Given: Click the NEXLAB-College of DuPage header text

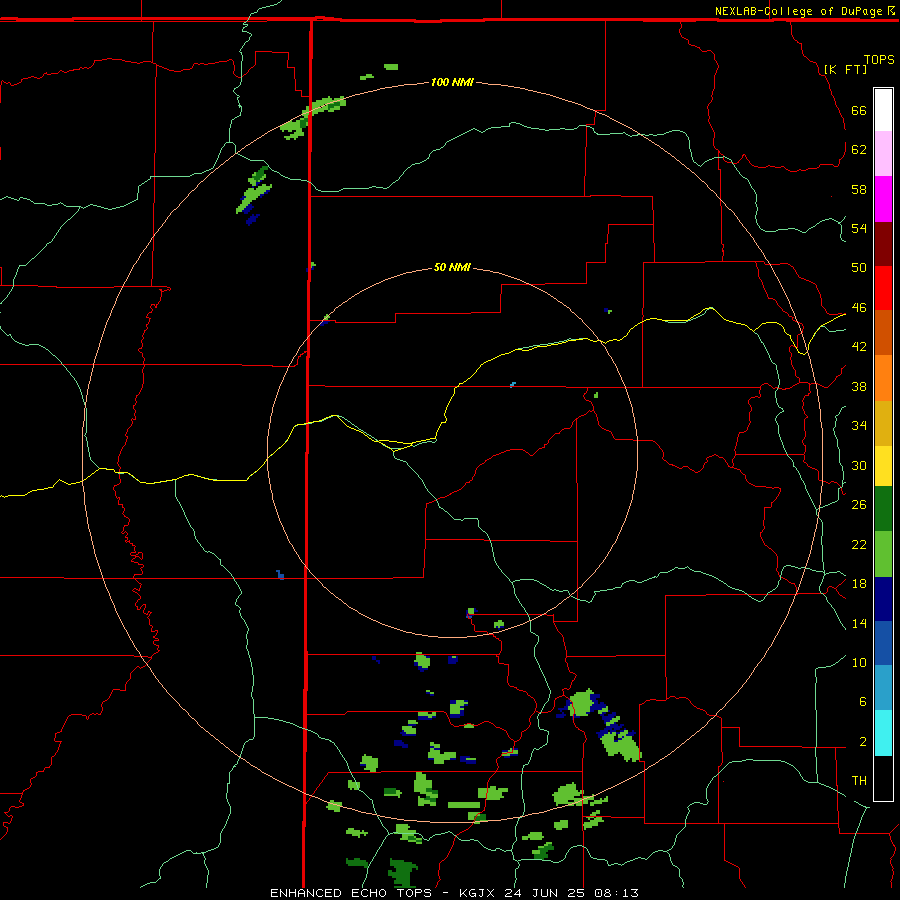Looking at the screenshot, I should tap(798, 11).
